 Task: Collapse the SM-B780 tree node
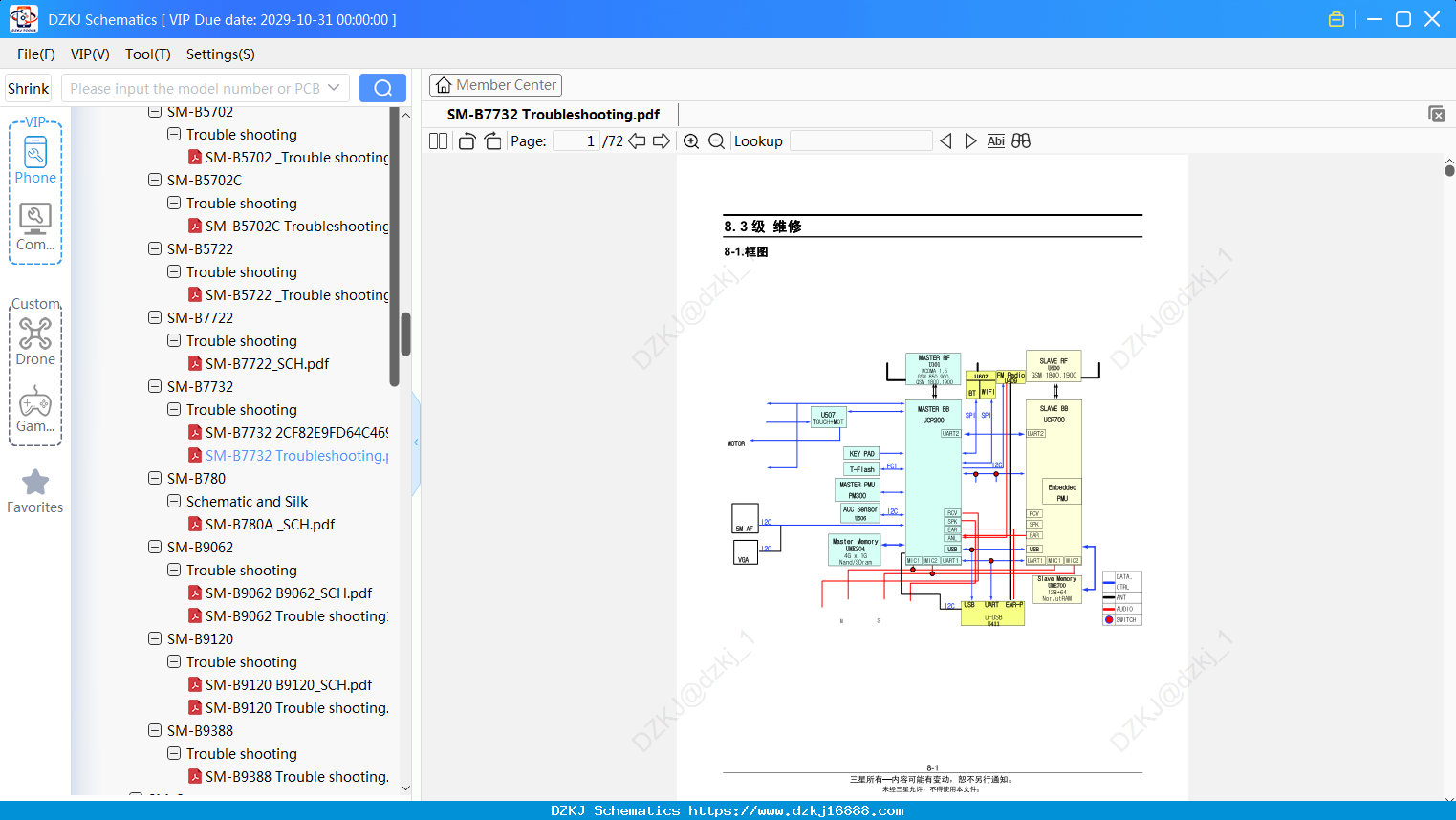coord(155,478)
